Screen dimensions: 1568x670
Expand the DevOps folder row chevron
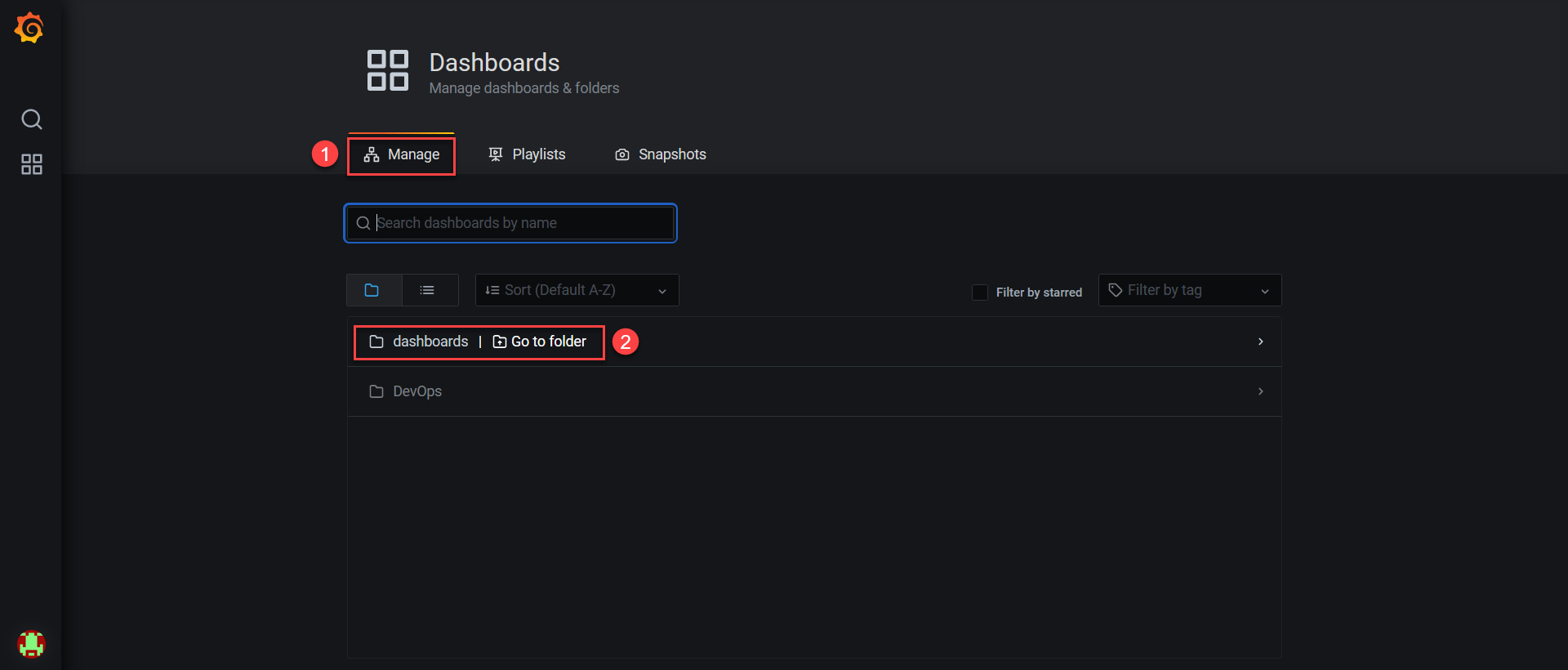(1260, 391)
